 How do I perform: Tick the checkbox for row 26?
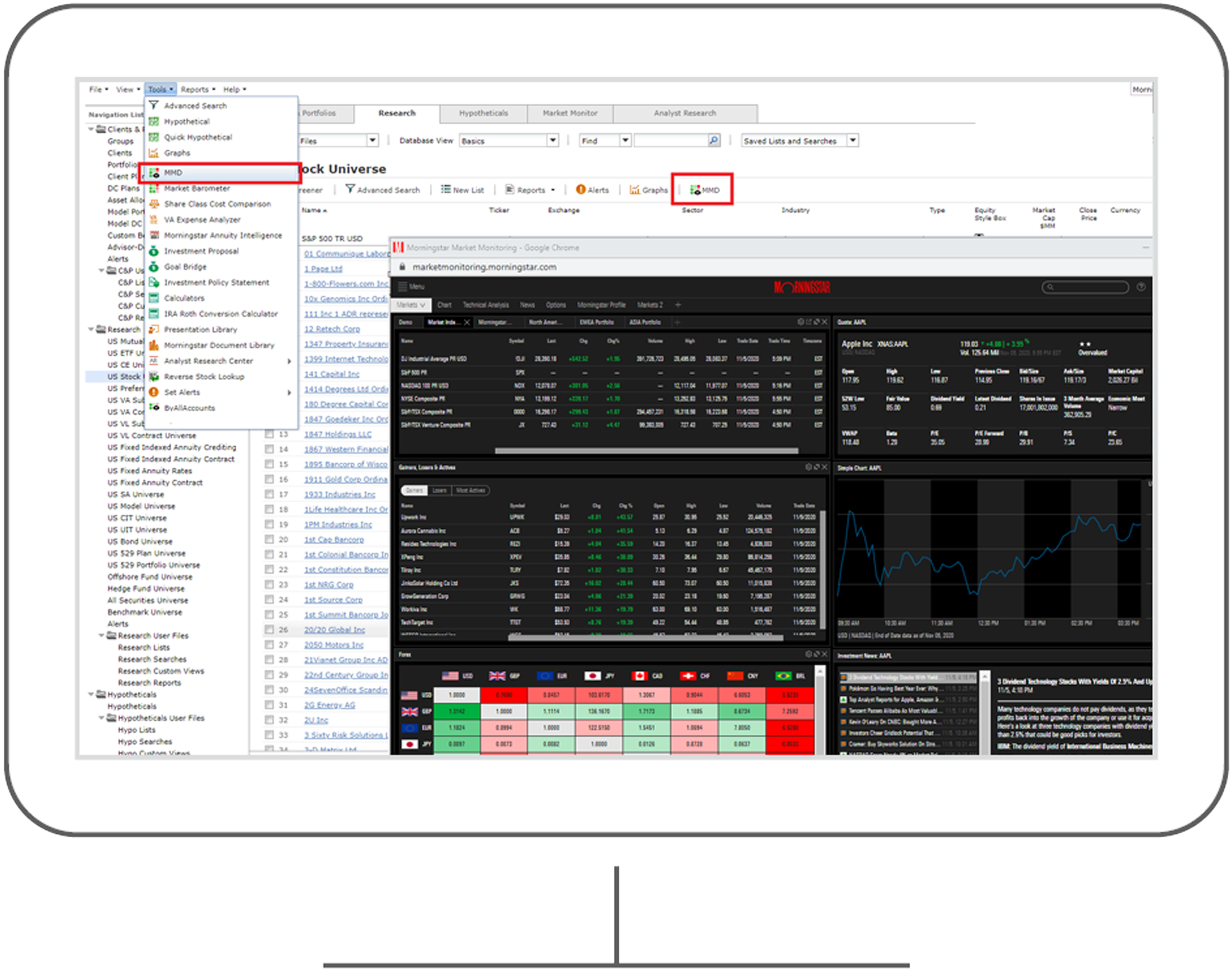click(x=269, y=629)
